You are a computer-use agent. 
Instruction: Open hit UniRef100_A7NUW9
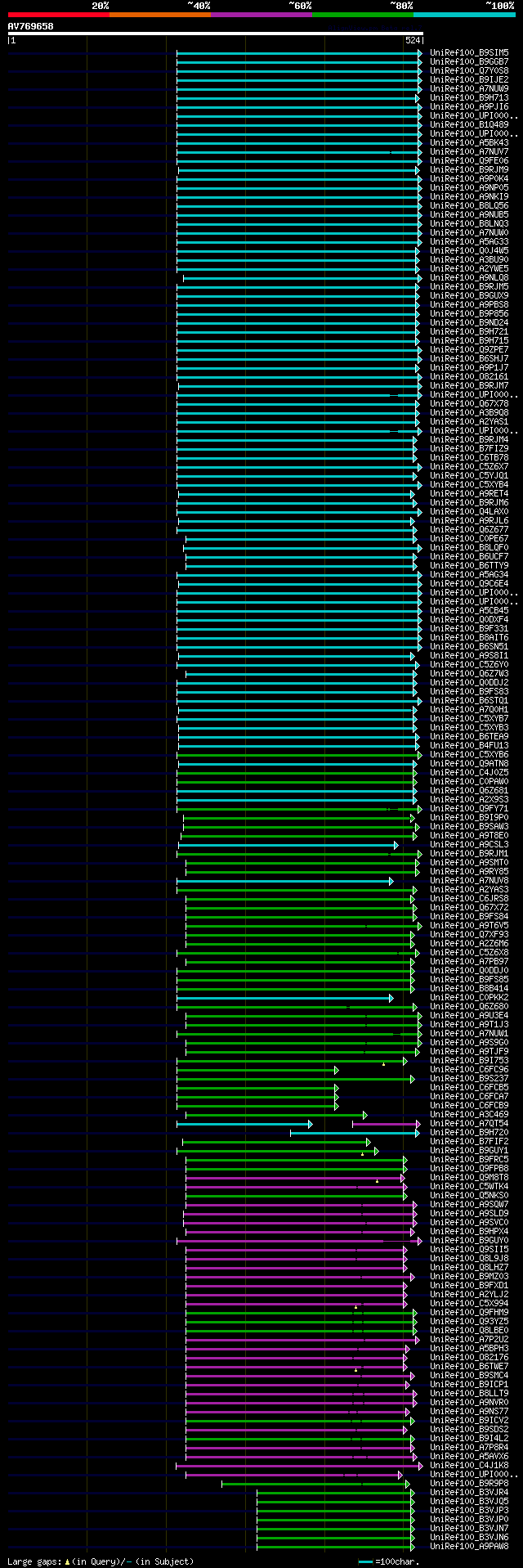click(469, 88)
